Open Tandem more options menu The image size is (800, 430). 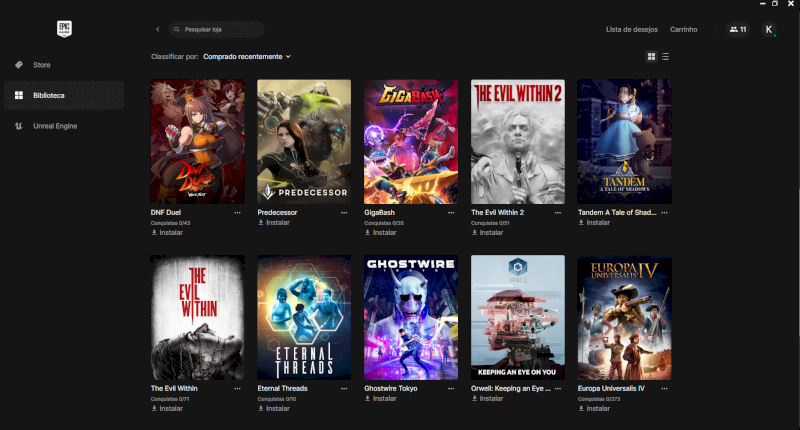click(x=664, y=213)
